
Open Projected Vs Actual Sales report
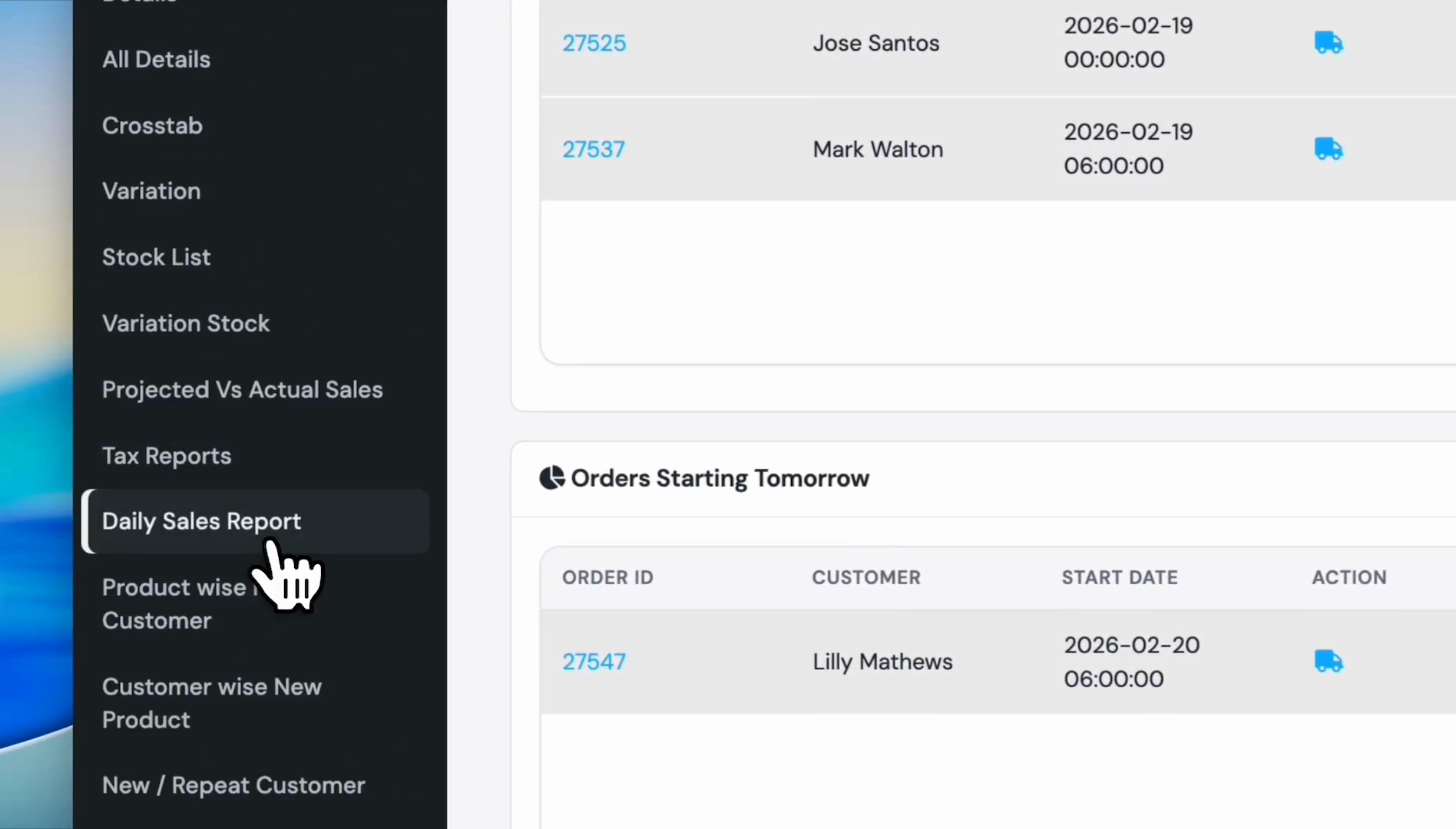pyautogui.click(x=242, y=389)
